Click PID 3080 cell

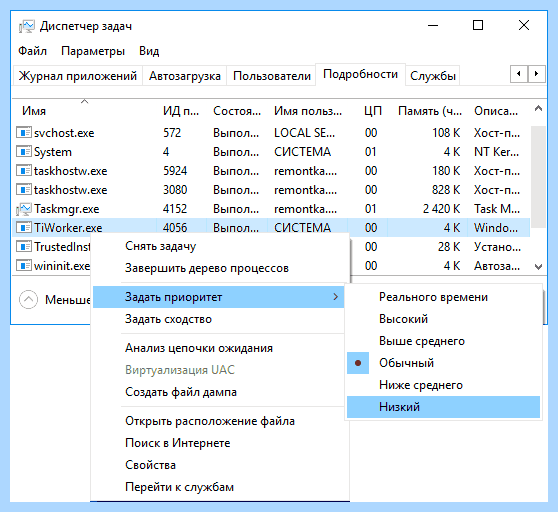point(175,190)
